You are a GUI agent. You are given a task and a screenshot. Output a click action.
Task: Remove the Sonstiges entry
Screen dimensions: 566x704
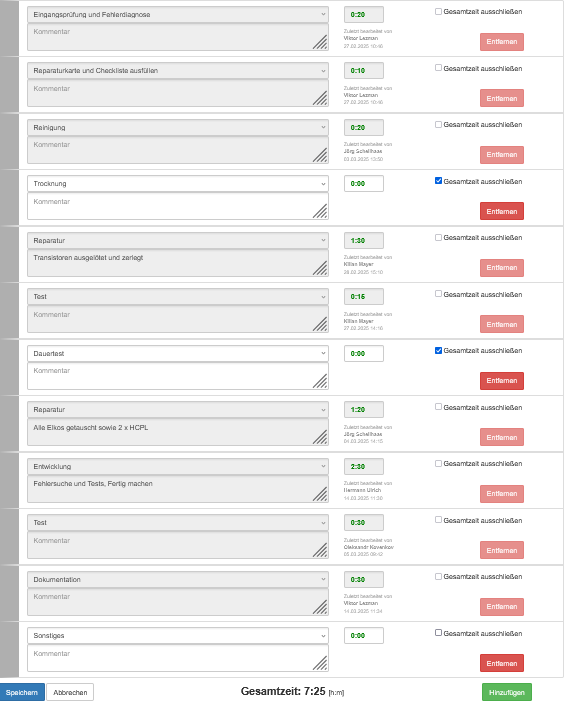(501, 663)
